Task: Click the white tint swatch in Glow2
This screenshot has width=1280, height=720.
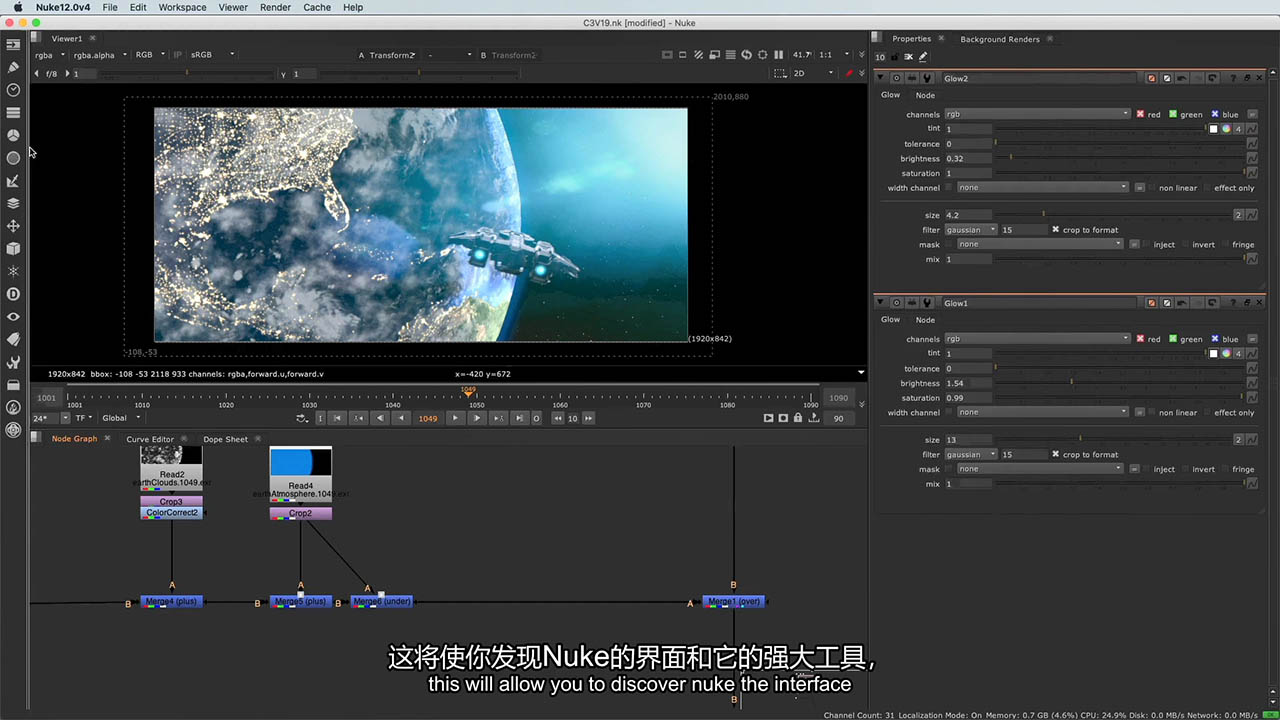Action: 1214,129
